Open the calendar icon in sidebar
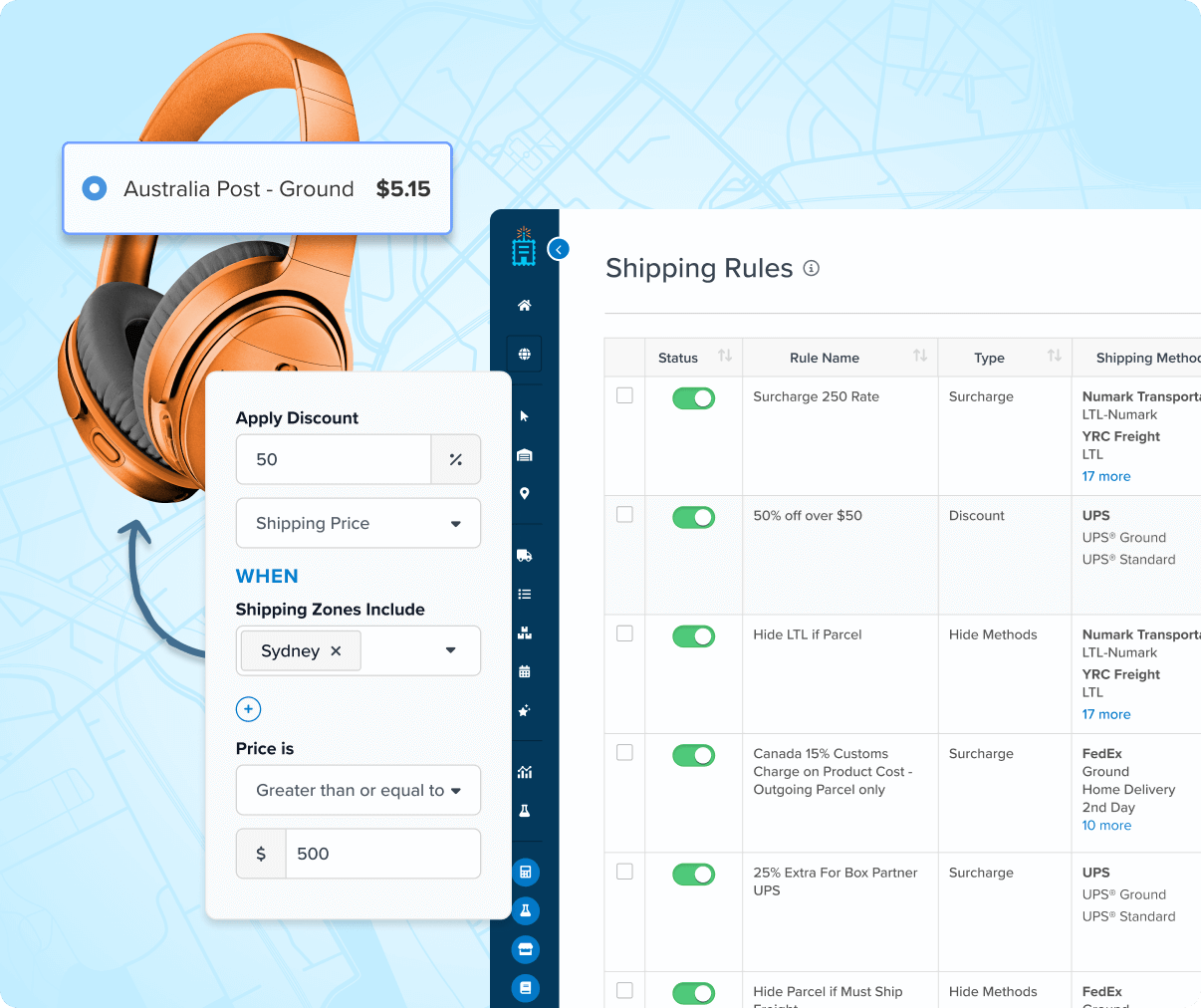 [524, 671]
